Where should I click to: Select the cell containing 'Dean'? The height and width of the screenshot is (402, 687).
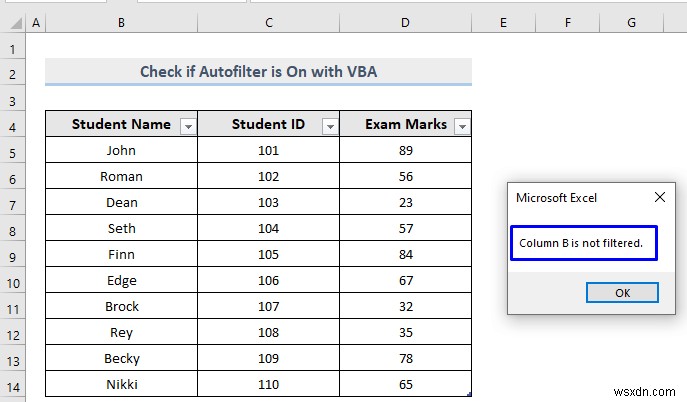pos(121,202)
